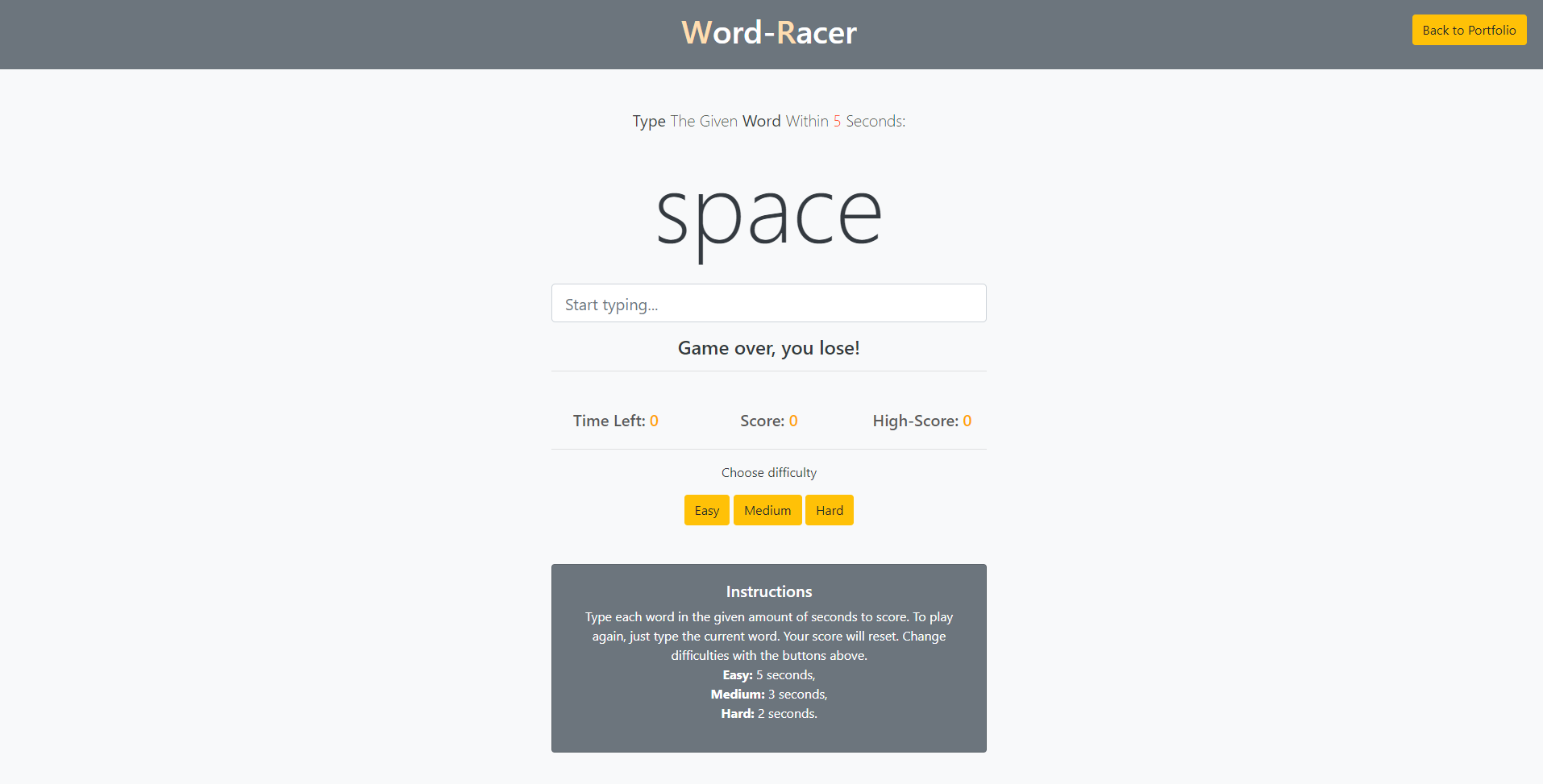This screenshot has height=784, width=1543.
Task: Click the Easy: 5 seconds instruction line
Action: click(769, 675)
